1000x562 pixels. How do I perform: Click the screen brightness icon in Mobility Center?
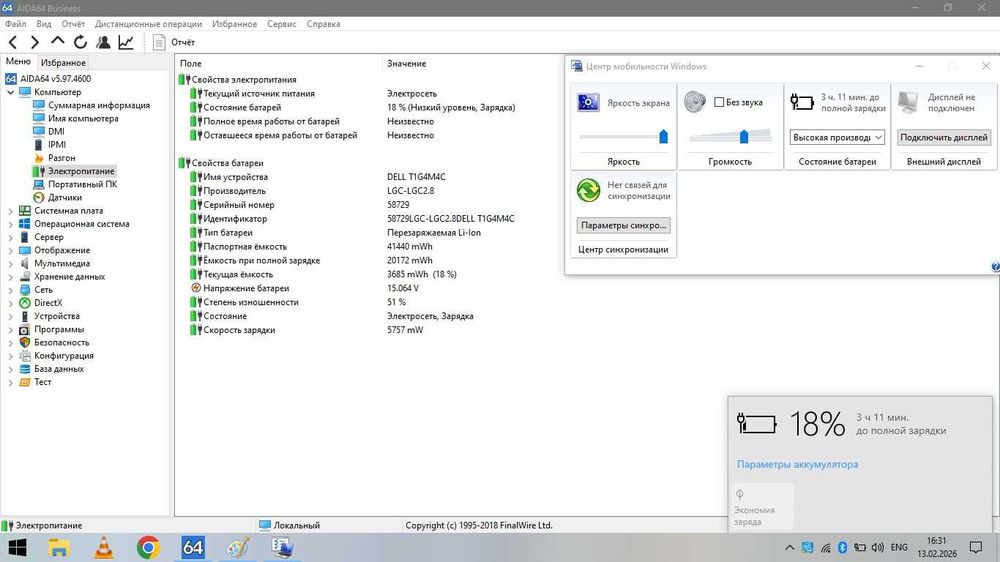(588, 102)
